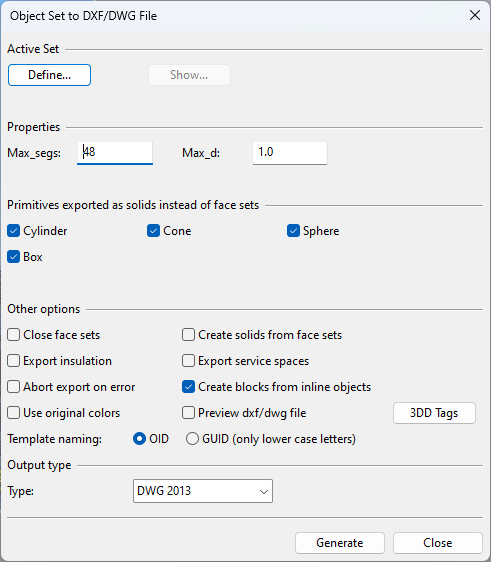
Task: Click the Define... button under Active Set
Action: (x=49, y=75)
